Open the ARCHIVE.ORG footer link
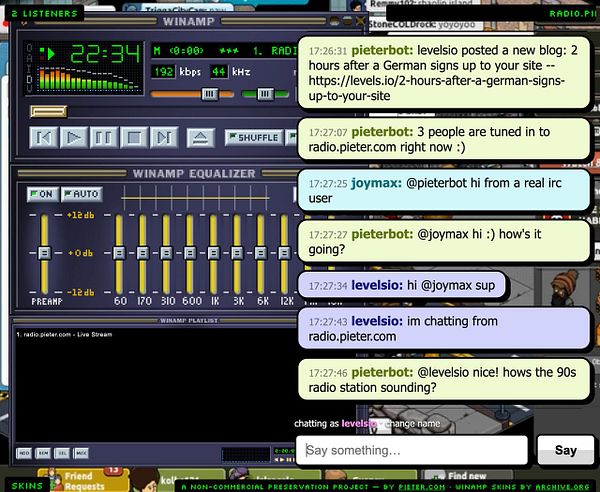The image size is (600, 492). 562,487
